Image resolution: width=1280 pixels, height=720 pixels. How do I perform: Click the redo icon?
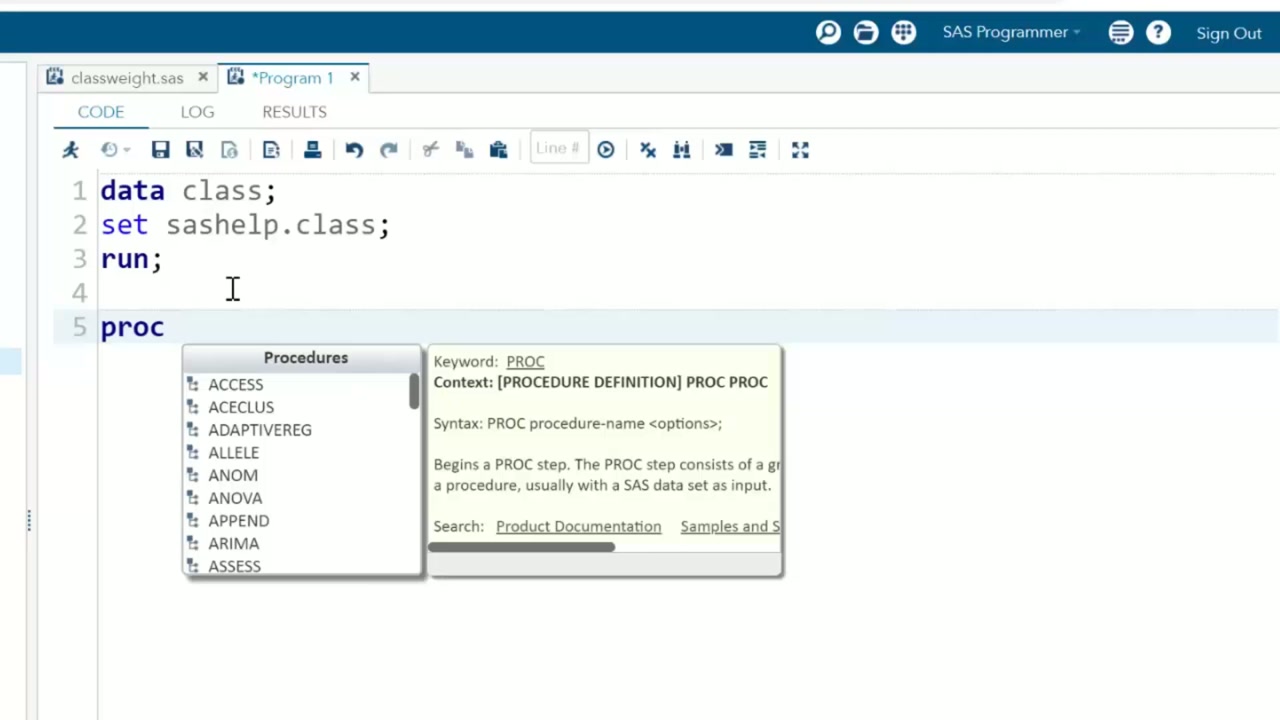point(389,150)
